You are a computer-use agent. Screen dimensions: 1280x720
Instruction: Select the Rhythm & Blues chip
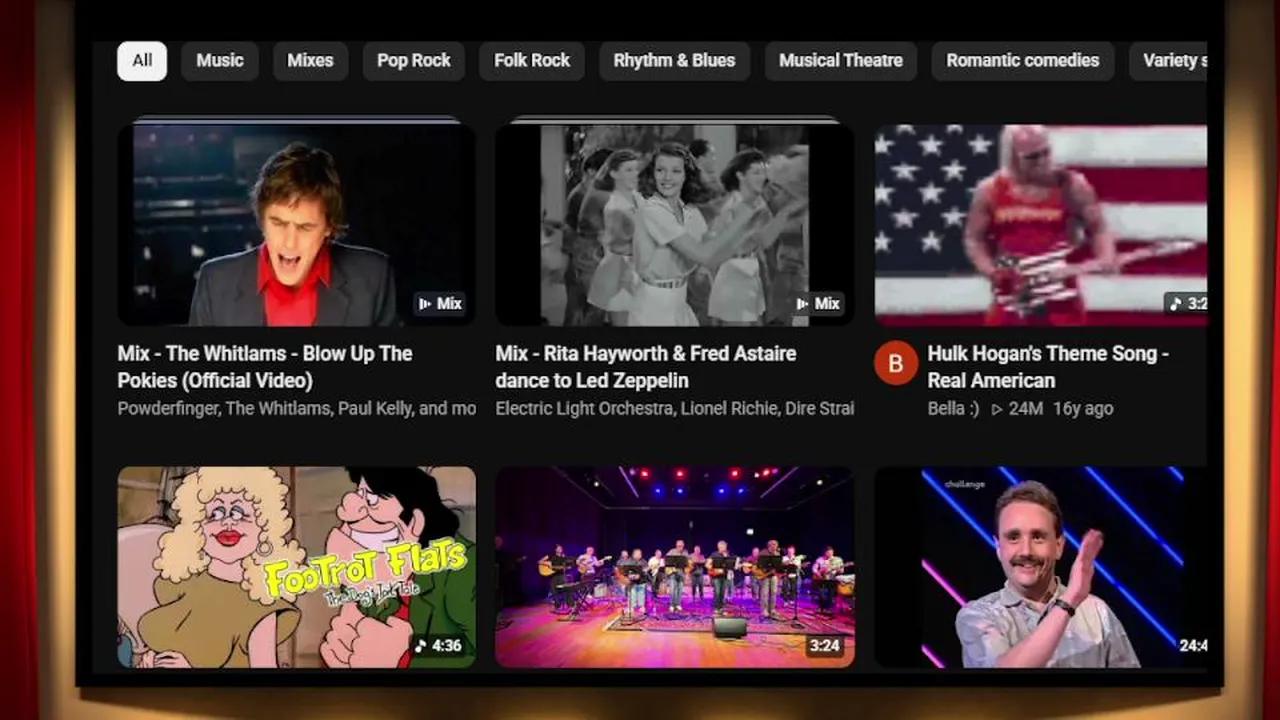(x=674, y=60)
